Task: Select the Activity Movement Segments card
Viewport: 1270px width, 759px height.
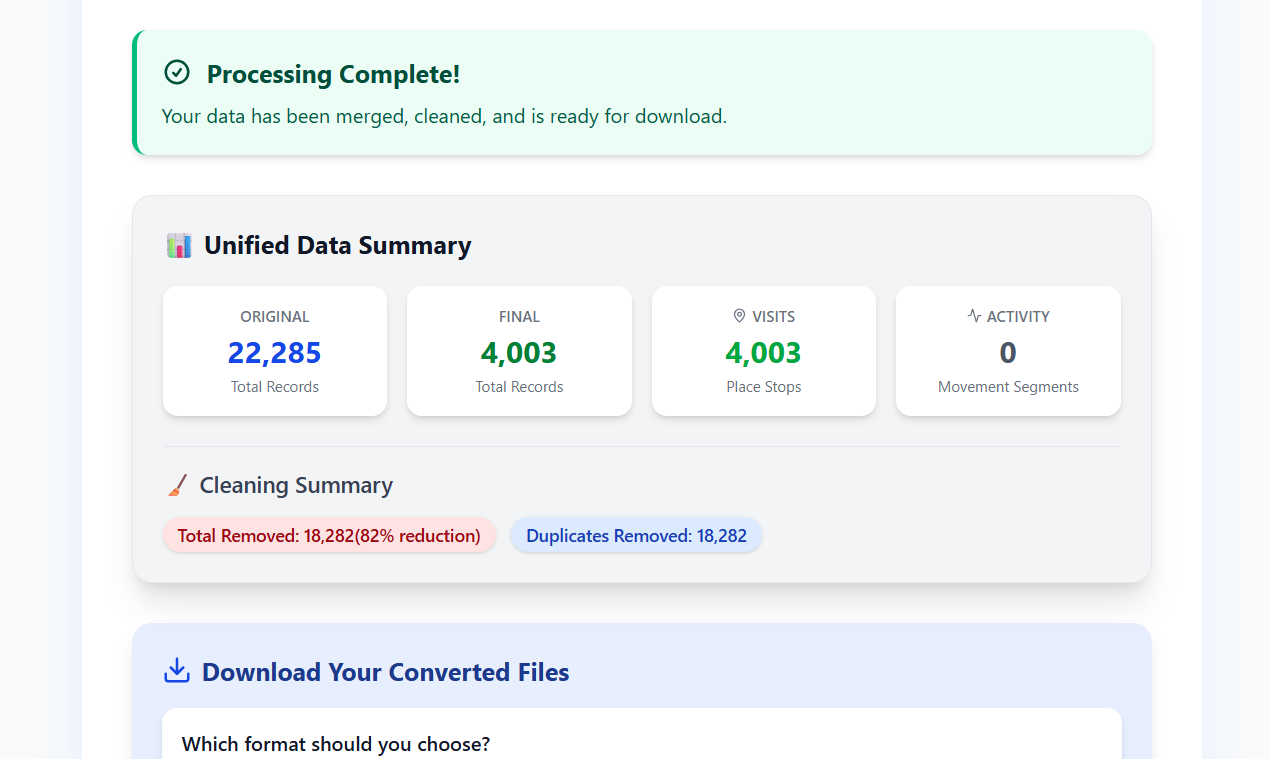Action: click(x=1008, y=351)
